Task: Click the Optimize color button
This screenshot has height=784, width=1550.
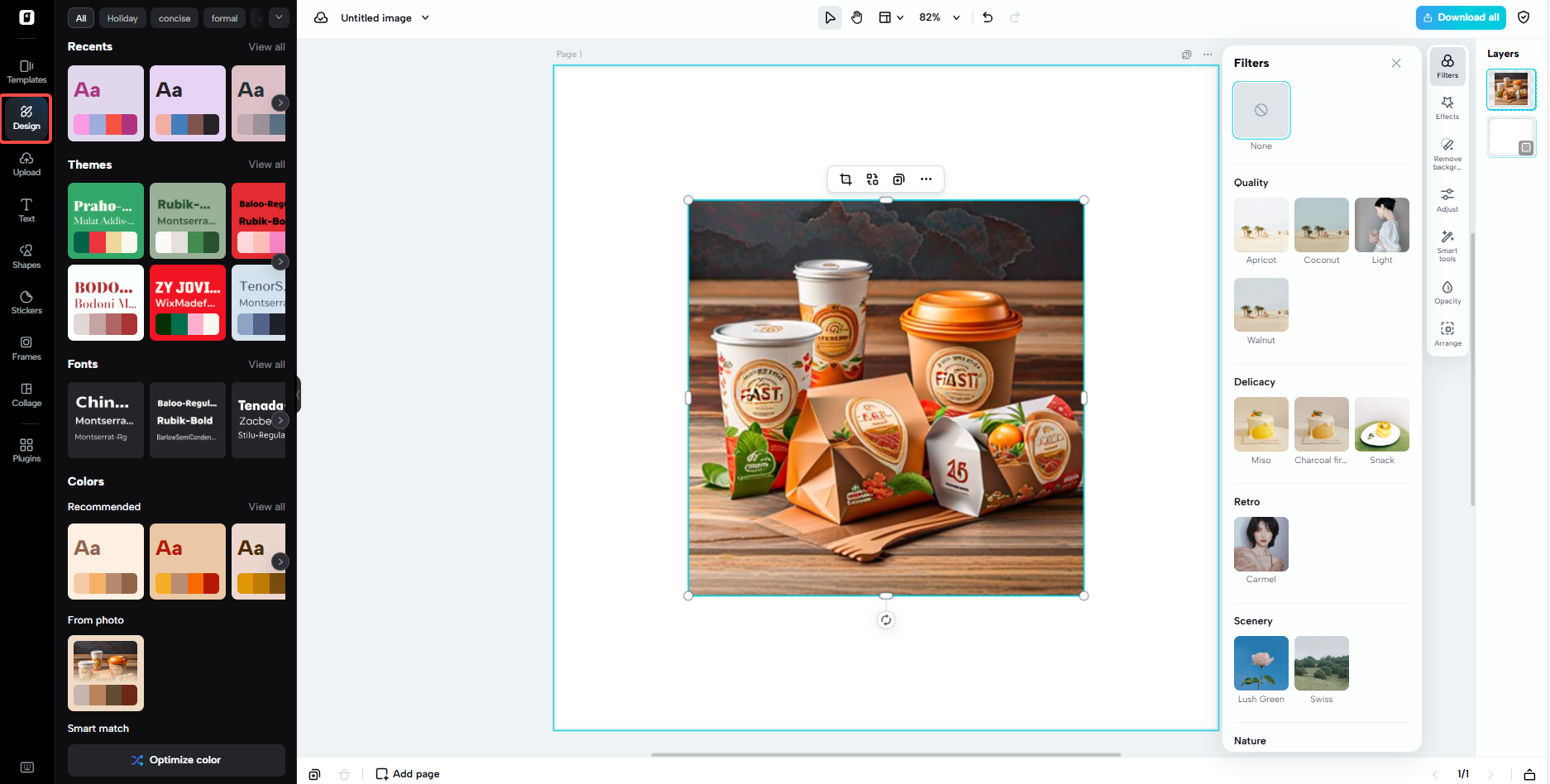Action: [176, 759]
